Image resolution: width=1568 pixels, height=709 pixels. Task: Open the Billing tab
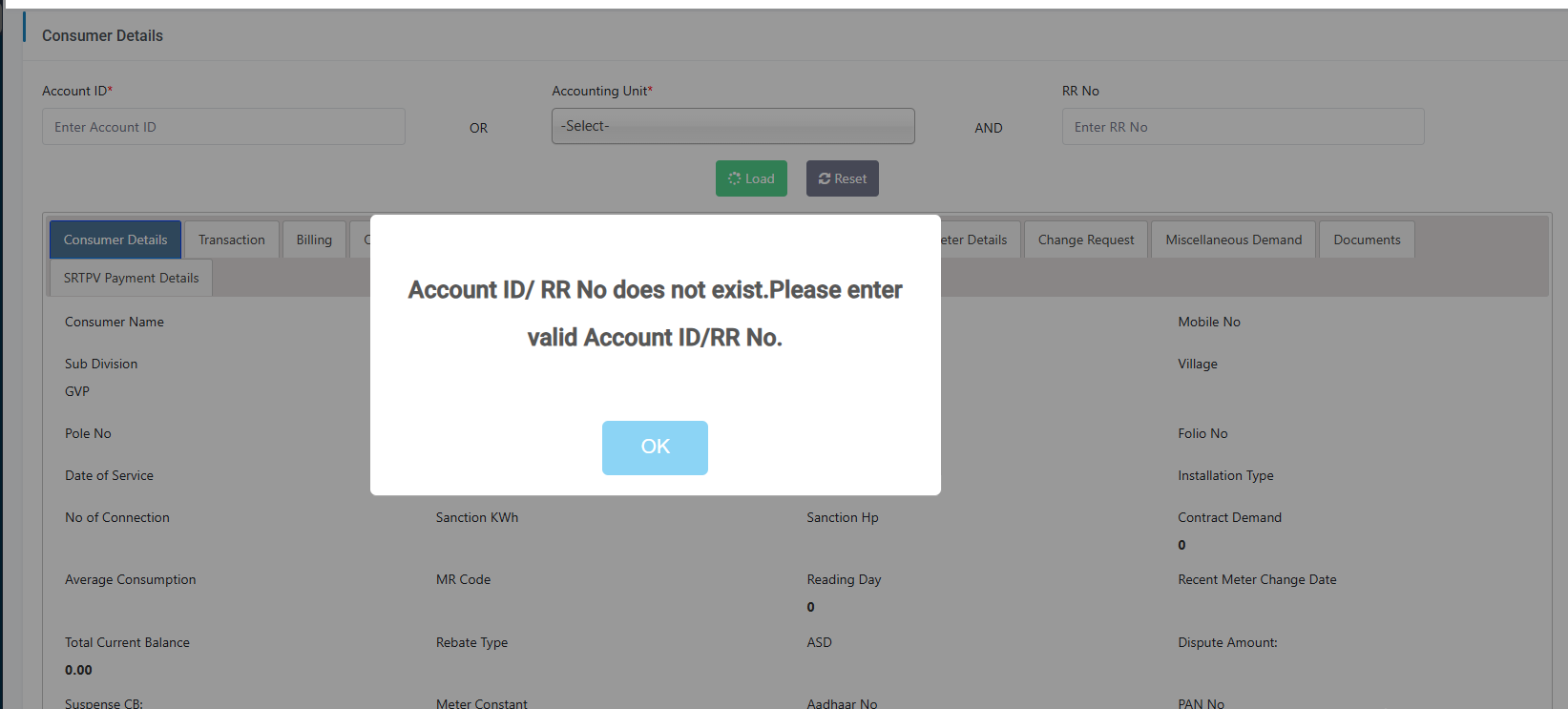(x=314, y=240)
